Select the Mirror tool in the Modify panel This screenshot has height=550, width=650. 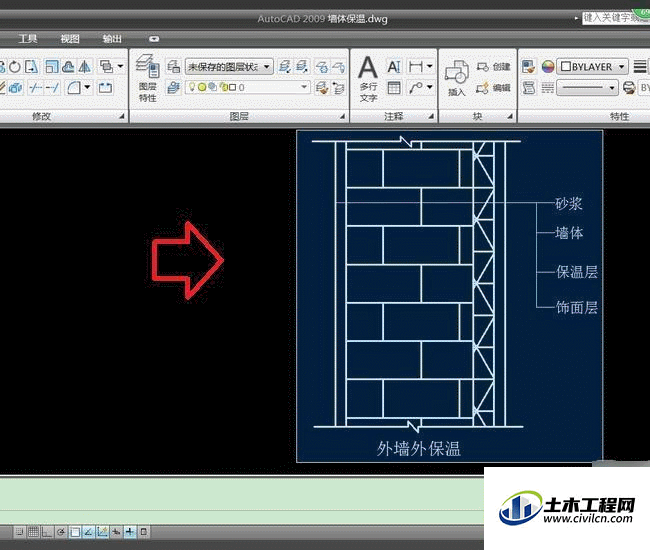click(85, 67)
